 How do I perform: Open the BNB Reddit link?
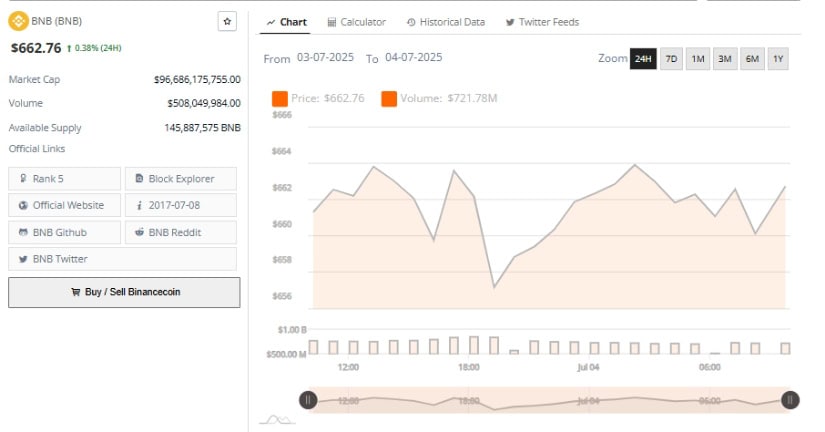pyautogui.click(x=181, y=232)
